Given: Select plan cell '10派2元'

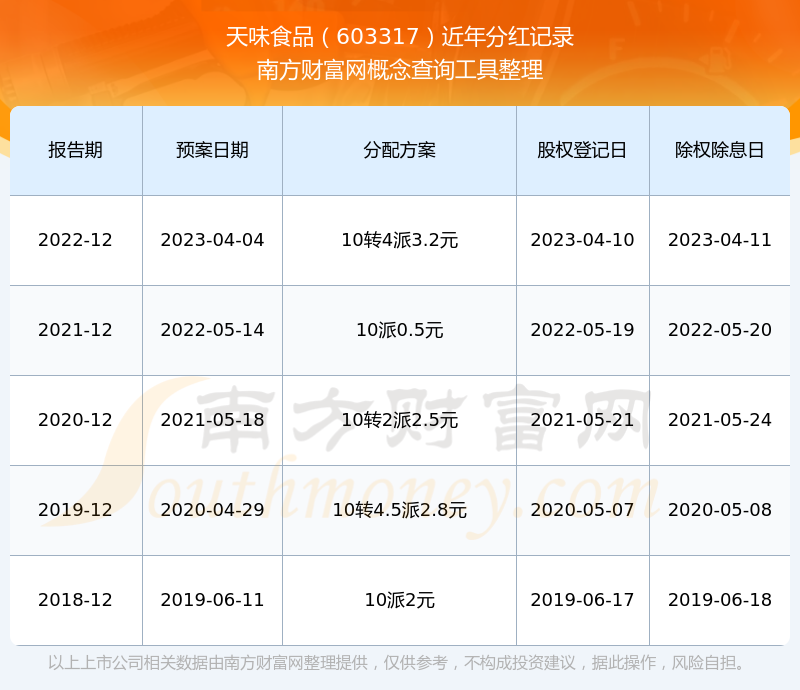Looking at the screenshot, I should [399, 600].
